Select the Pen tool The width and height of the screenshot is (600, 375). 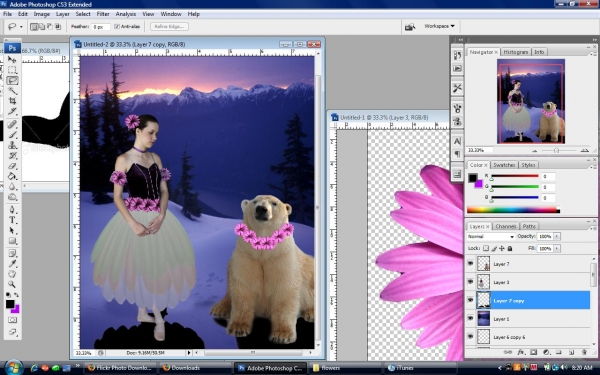click(12, 210)
